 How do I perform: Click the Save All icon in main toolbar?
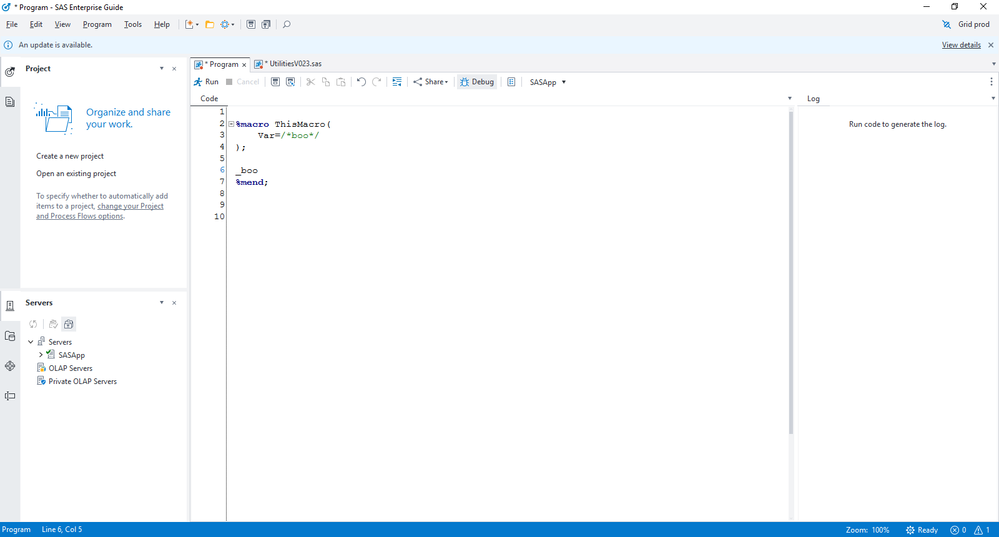point(266,24)
